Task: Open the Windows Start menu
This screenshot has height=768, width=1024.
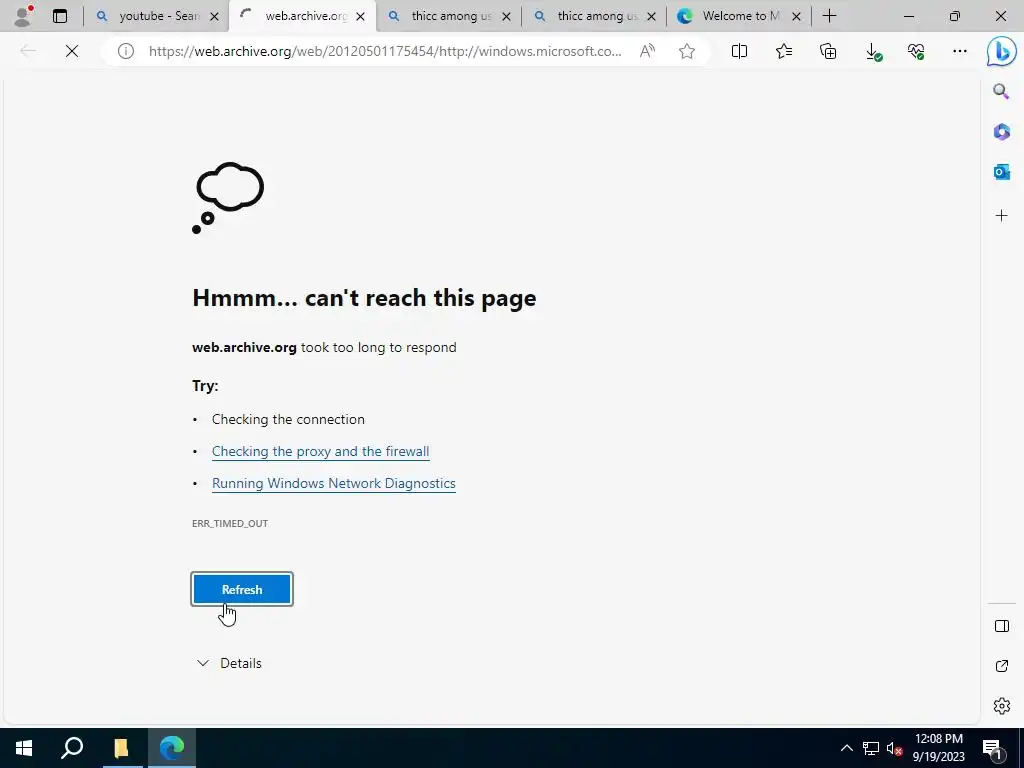Action: 24,748
